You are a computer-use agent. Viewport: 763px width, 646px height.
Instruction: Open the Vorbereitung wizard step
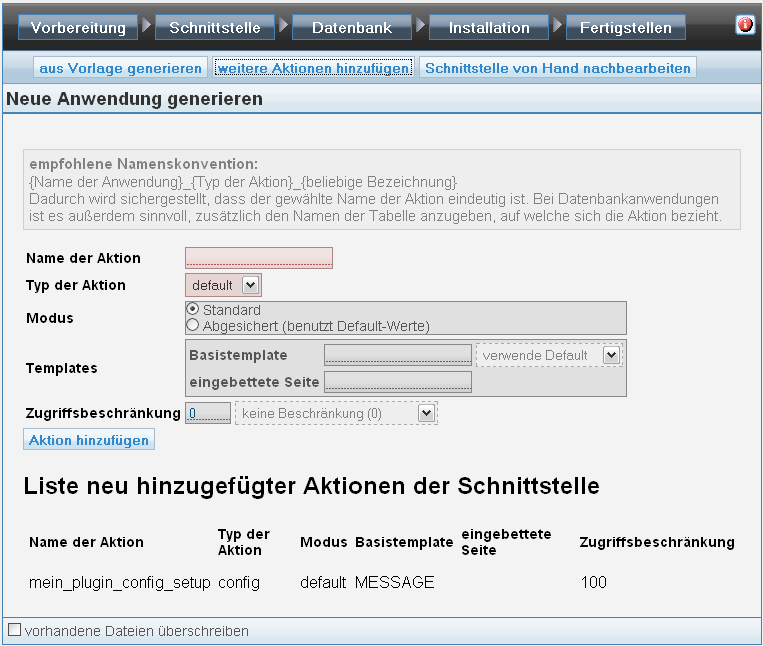coord(78,28)
